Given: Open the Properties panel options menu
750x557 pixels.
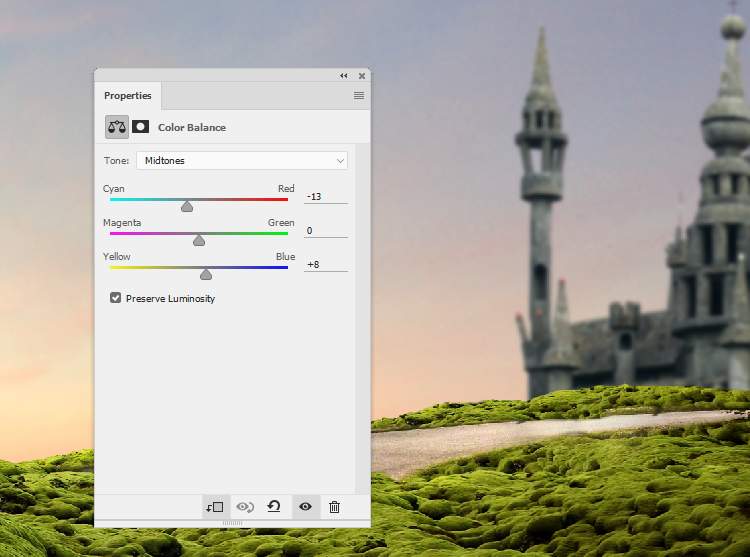Looking at the screenshot, I should point(358,96).
